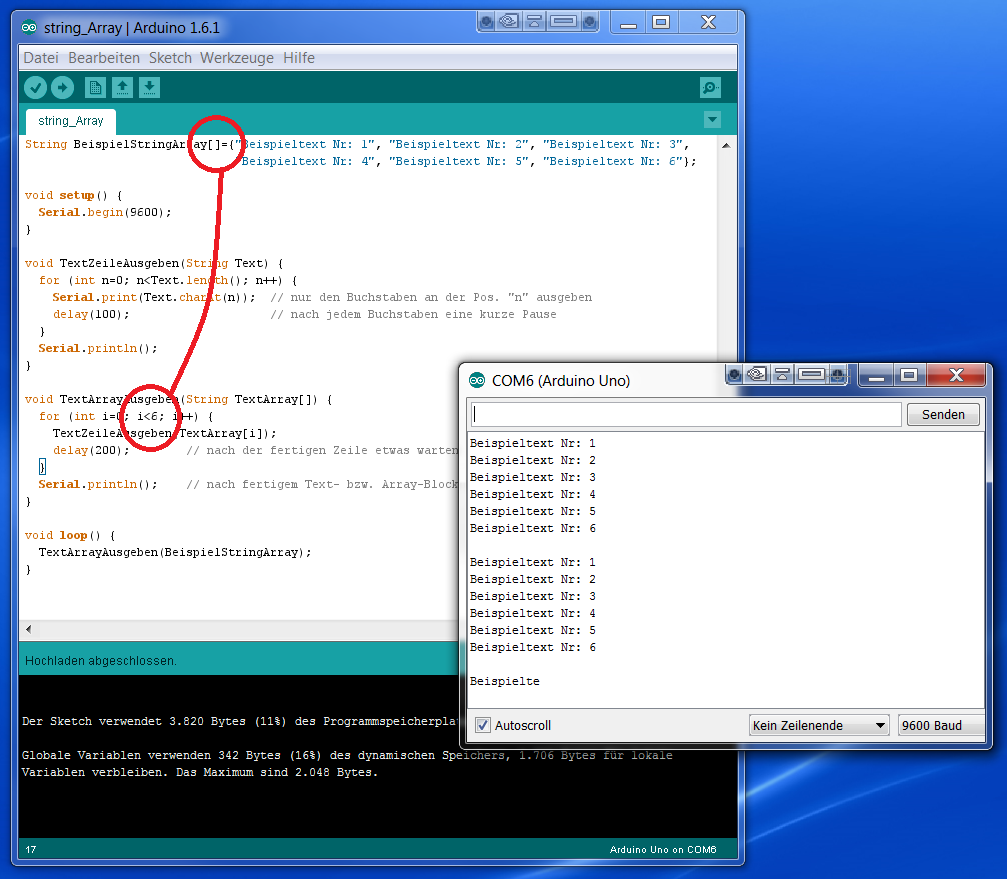Click 'TextArrayAusgeben(BeispielStringArray);' code line

click(x=175, y=552)
